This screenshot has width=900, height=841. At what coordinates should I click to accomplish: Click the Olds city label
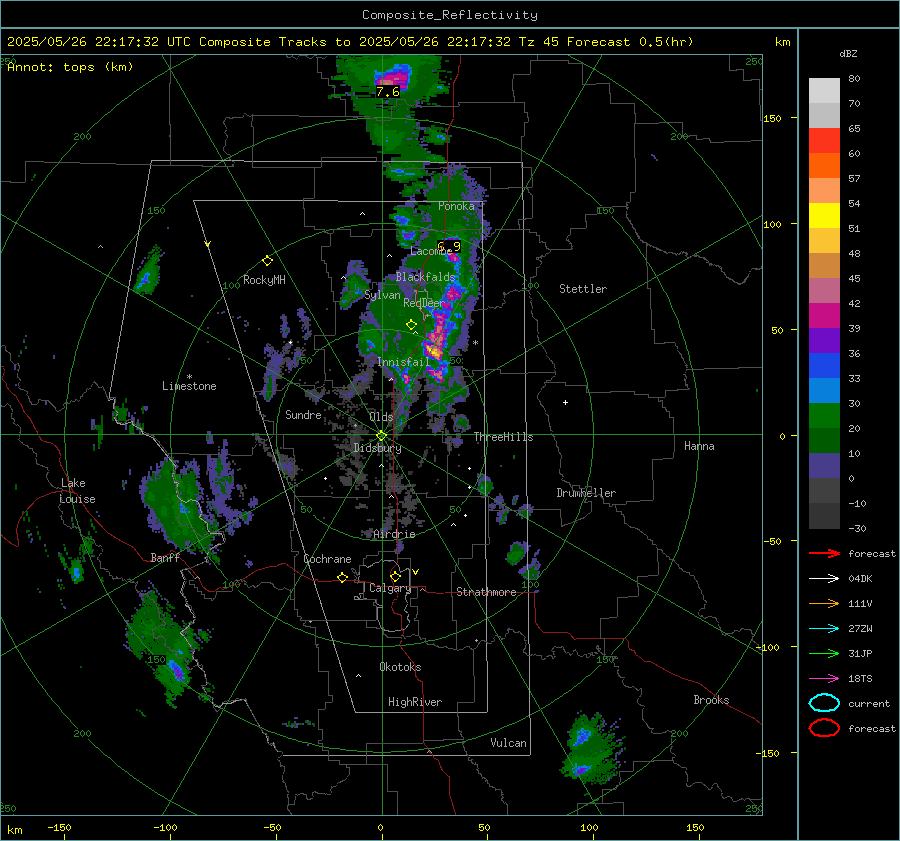click(x=381, y=417)
